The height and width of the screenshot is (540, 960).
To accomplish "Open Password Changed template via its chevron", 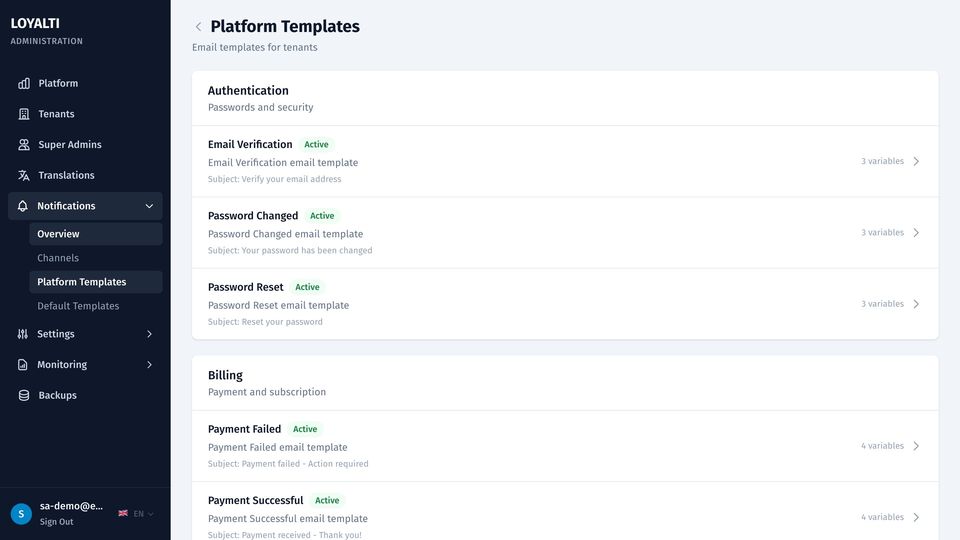I will [916, 233].
